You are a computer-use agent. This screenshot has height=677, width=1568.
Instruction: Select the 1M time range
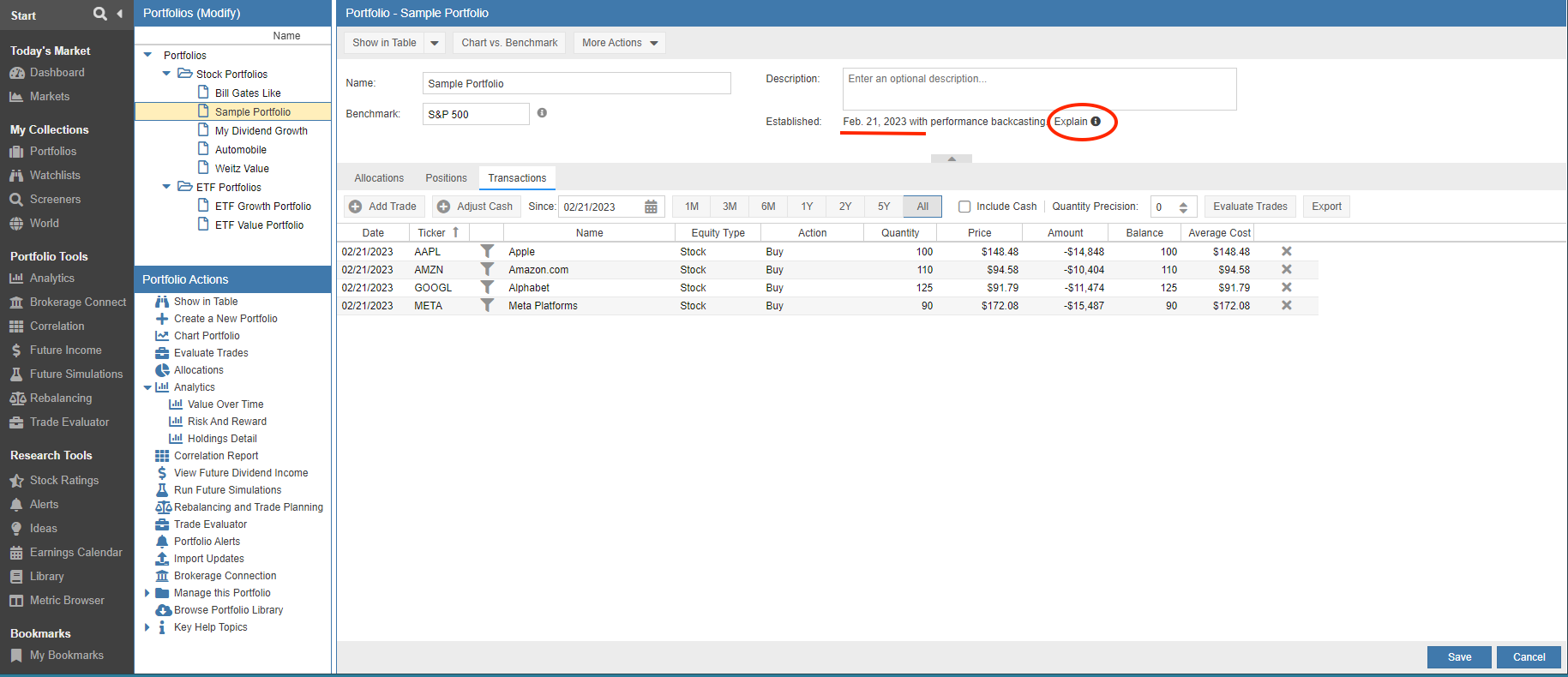[x=692, y=207]
